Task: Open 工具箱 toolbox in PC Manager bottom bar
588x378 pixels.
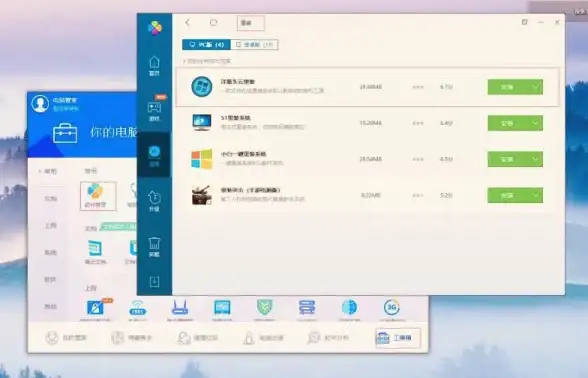Action: [398, 338]
